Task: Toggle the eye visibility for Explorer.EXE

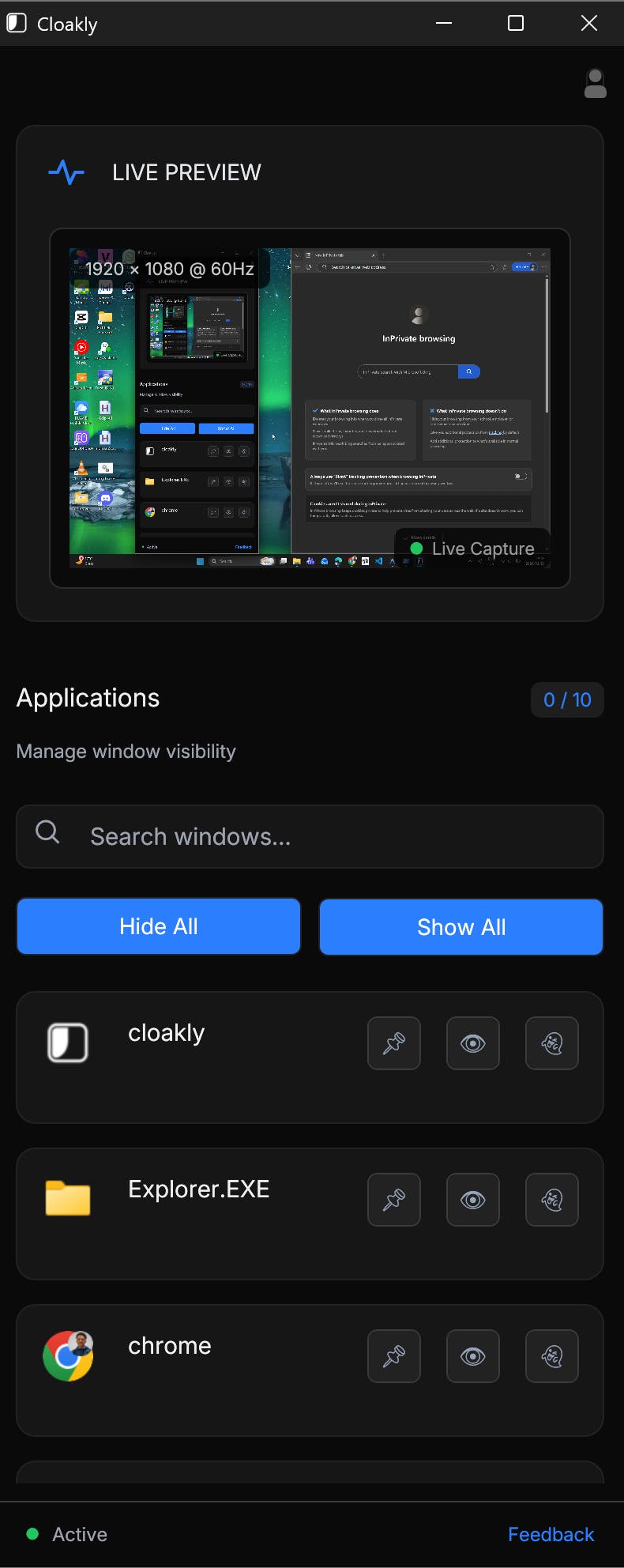Action: [473, 1200]
